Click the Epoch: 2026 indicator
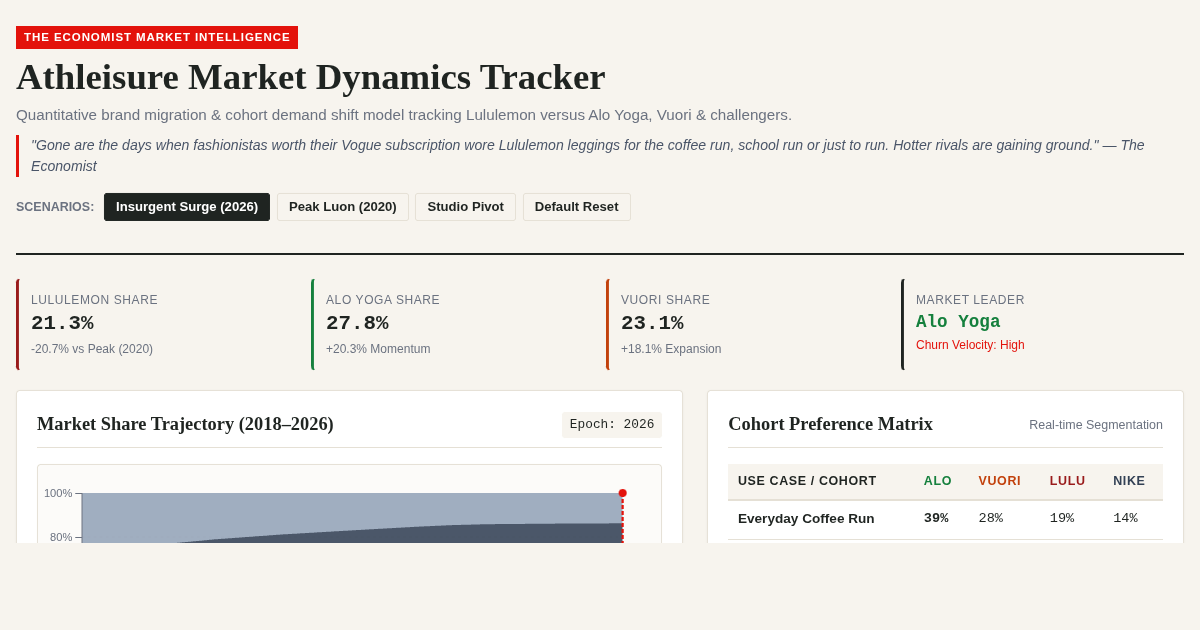The width and height of the screenshot is (1200, 630). click(x=612, y=425)
